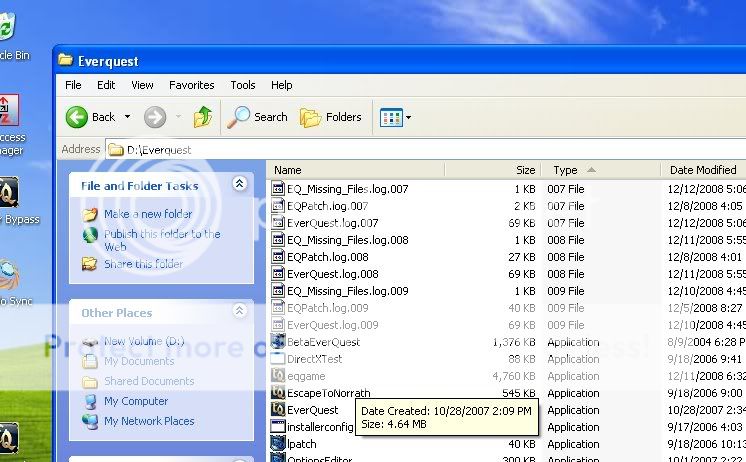Select the eqgame application icon

tap(278, 376)
